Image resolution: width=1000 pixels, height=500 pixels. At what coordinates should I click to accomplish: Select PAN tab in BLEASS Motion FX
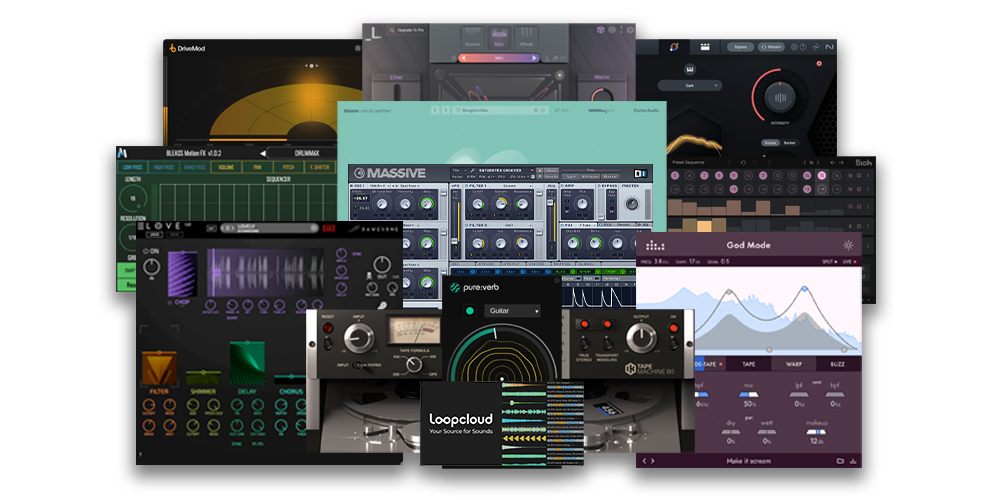click(x=257, y=167)
